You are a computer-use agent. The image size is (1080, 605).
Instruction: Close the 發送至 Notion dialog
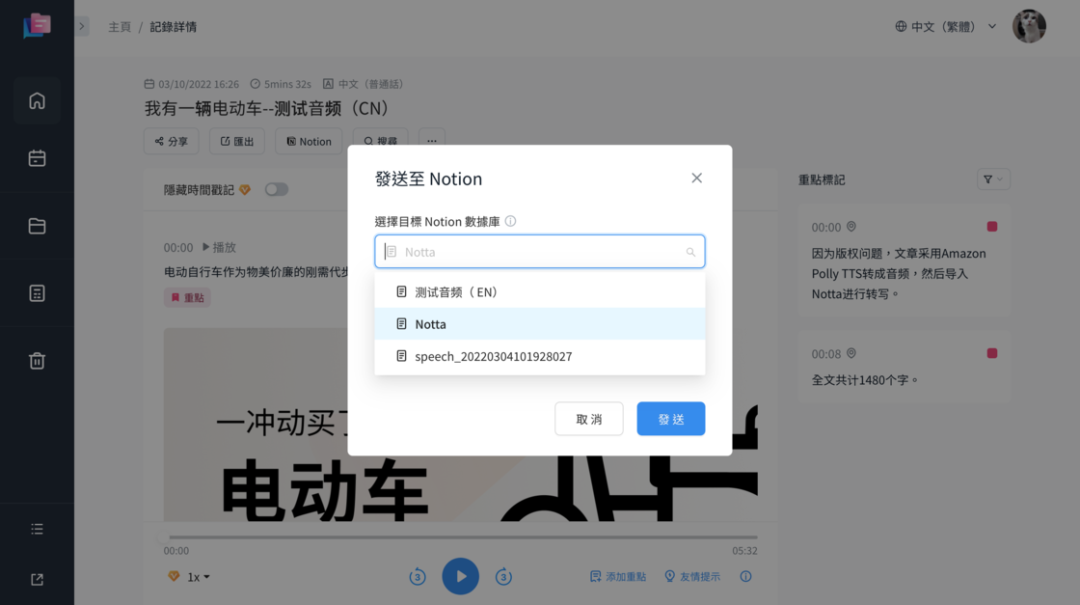tap(696, 178)
